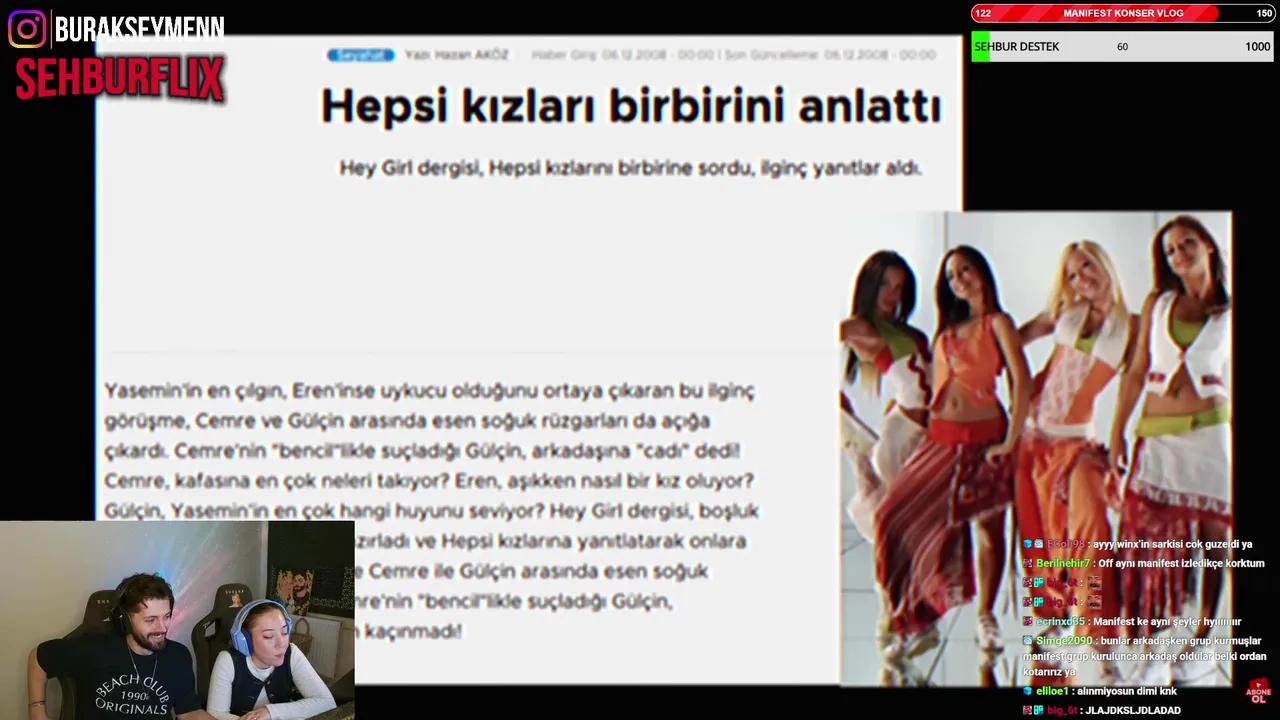The height and width of the screenshot is (720, 1280).
Task: Click the goal target number 150
Action: point(1264,13)
